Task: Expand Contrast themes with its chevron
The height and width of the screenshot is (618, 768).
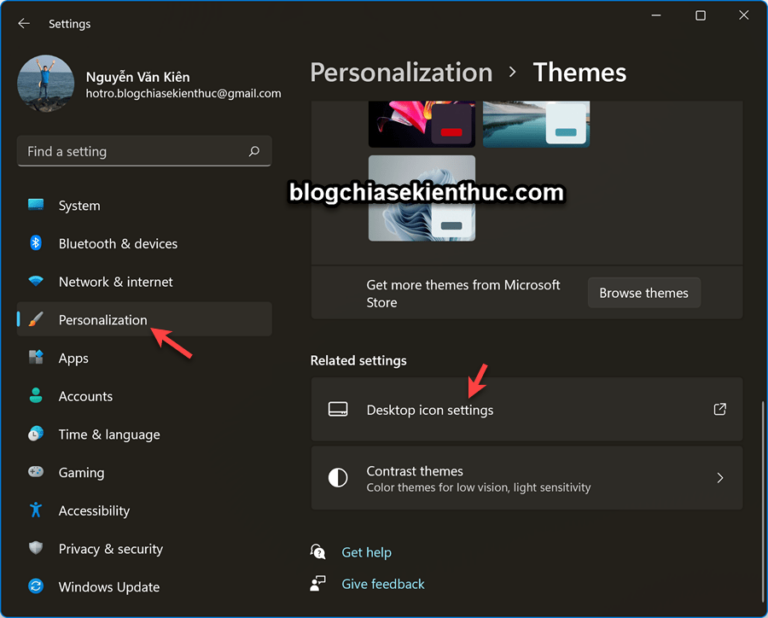Action: pos(719,478)
